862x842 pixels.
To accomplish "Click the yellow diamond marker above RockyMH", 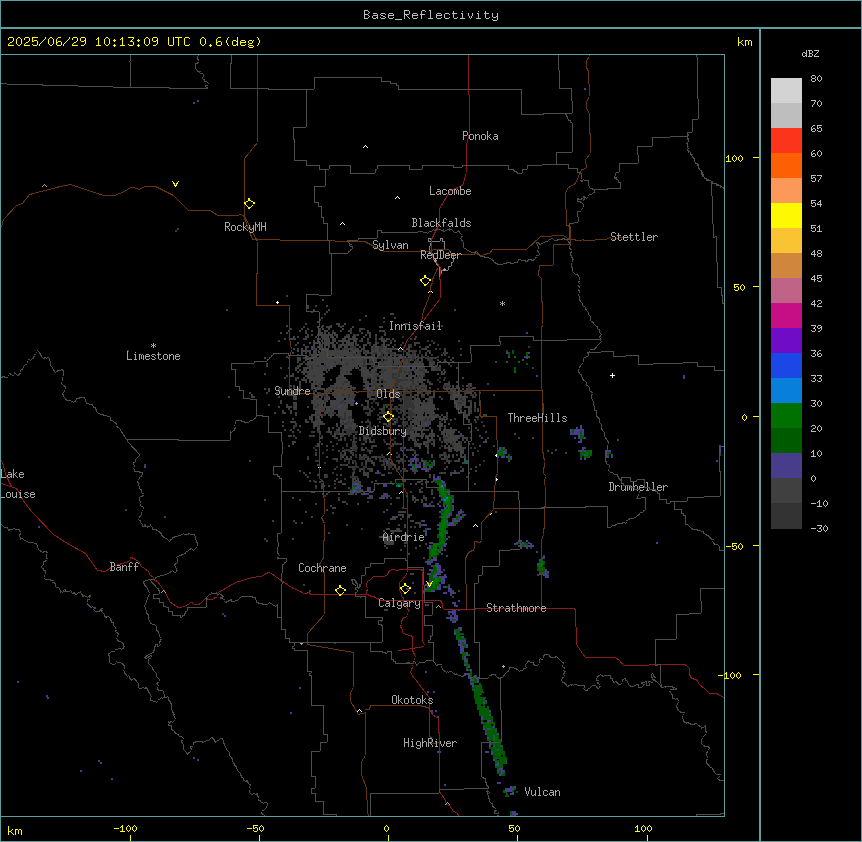I will (249, 204).
